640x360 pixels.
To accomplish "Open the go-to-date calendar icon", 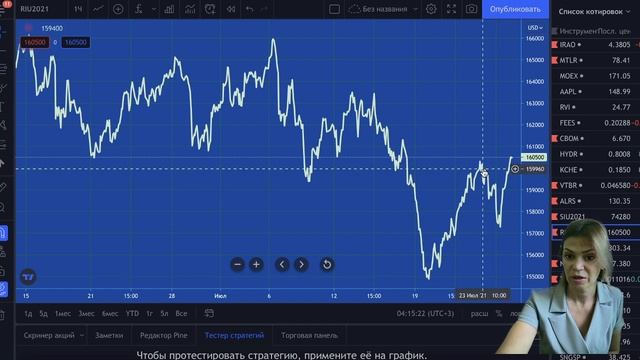I will click(x=209, y=313).
